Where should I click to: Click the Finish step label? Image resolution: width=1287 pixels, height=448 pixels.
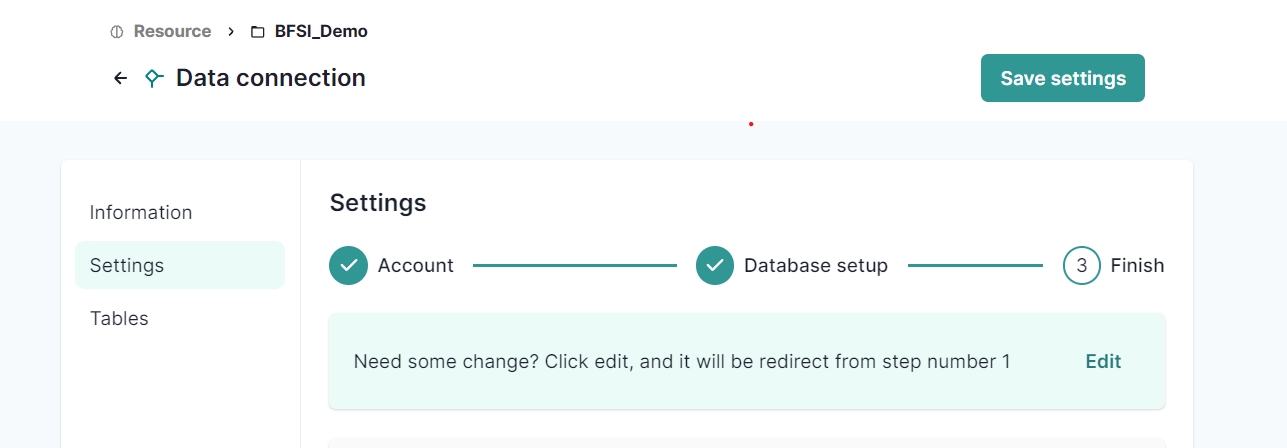tap(1137, 266)
